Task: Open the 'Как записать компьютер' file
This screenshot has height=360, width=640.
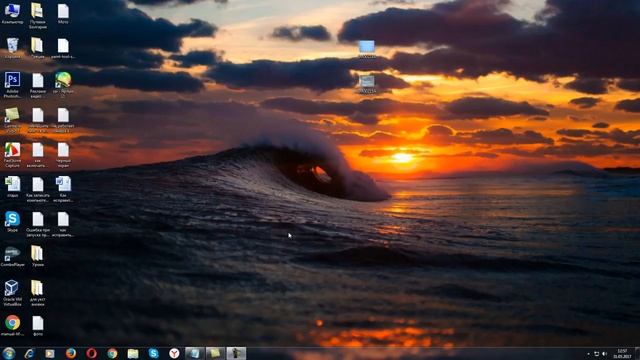Action: pos(38,189)
